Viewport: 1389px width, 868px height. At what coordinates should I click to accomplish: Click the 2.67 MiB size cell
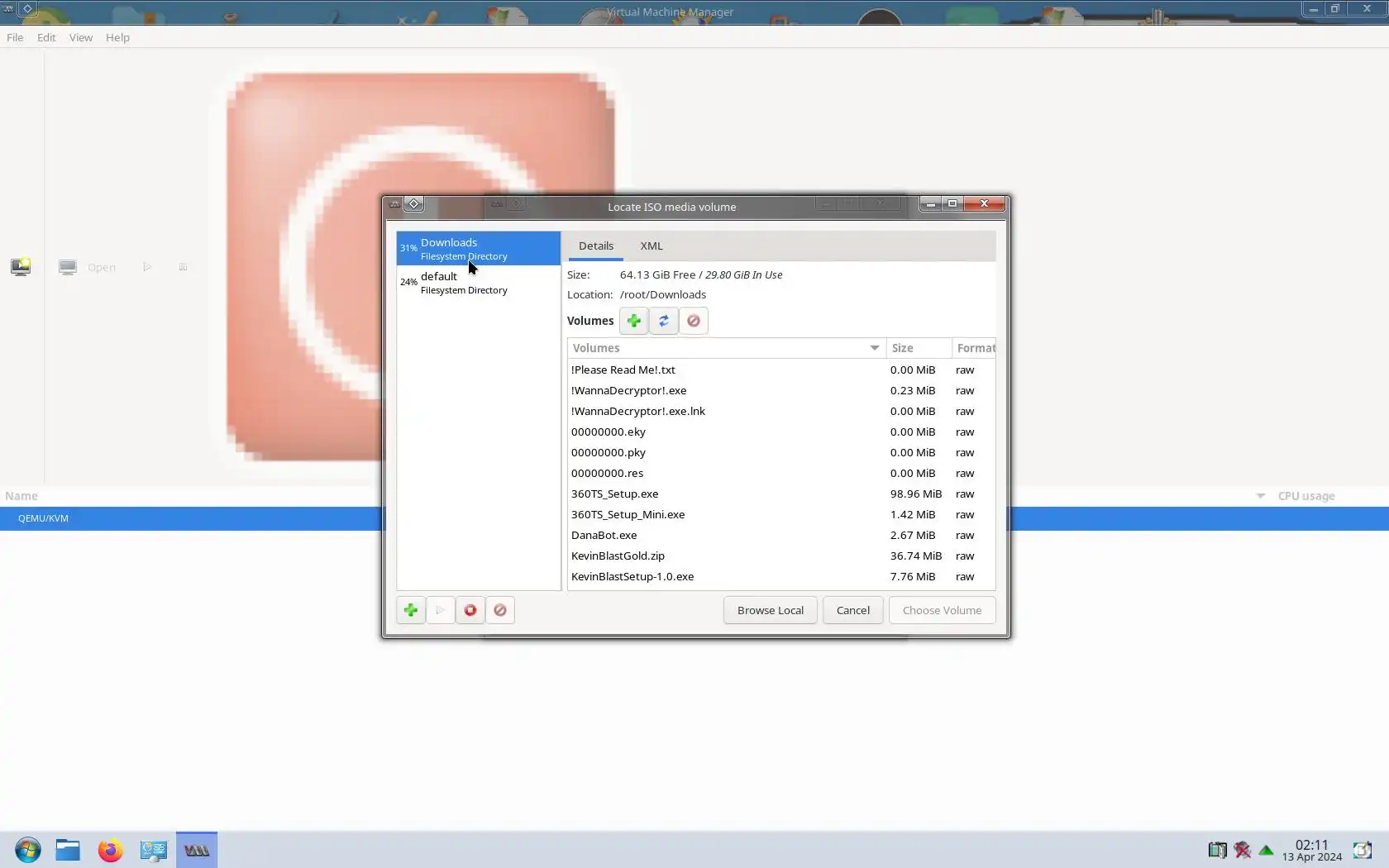913,535
